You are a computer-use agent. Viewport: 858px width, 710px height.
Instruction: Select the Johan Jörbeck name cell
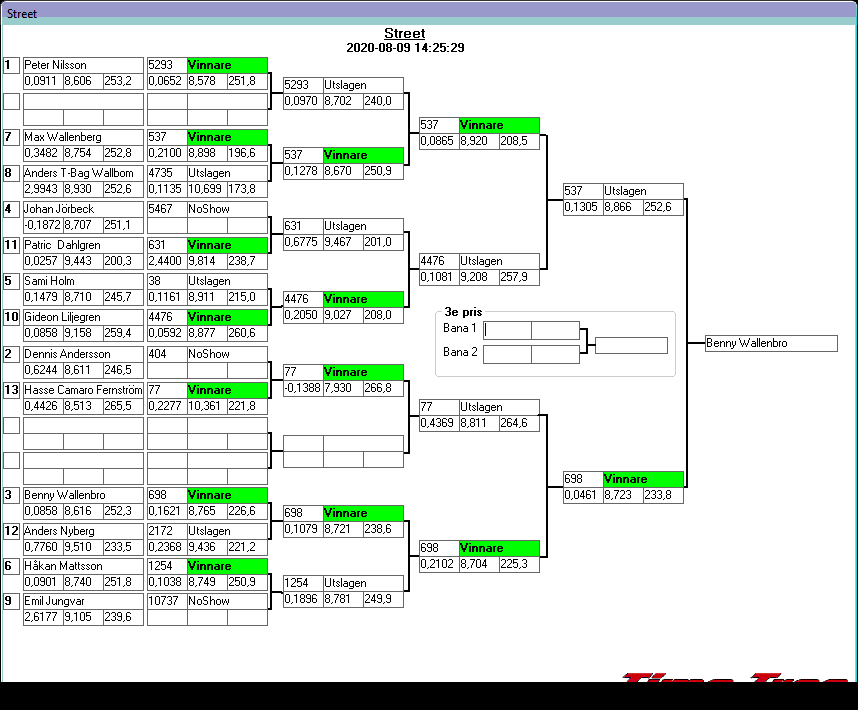[83, 209]
